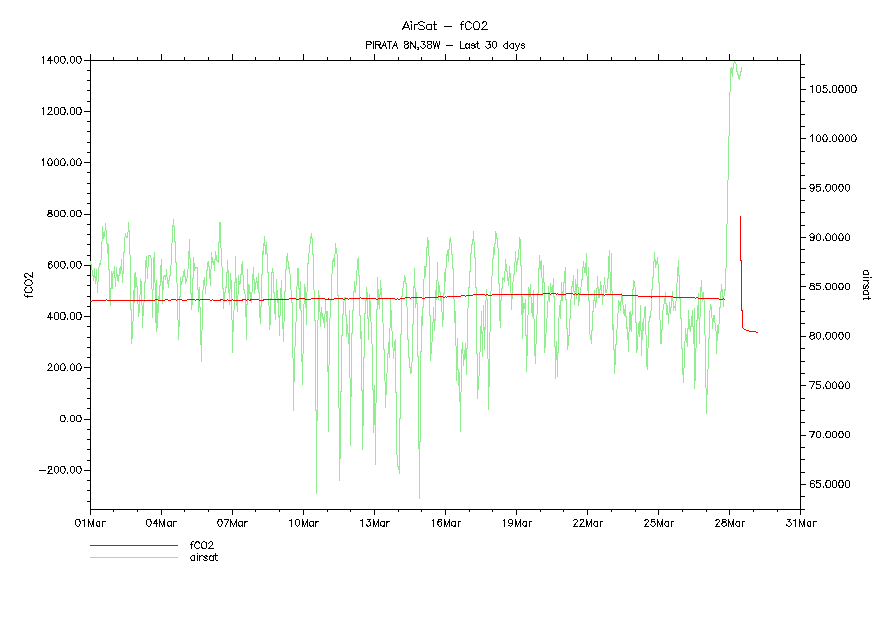Viewport: 891px width, 630px height.
Task: Select the 28Mar date tick label
Action: (729, 522)
